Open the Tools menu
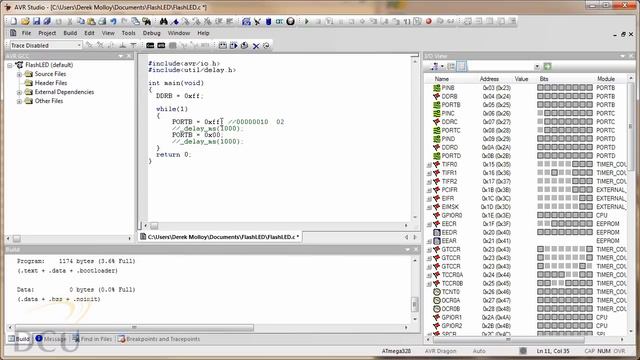The image size is (640, 360). (x=128, y=33)
